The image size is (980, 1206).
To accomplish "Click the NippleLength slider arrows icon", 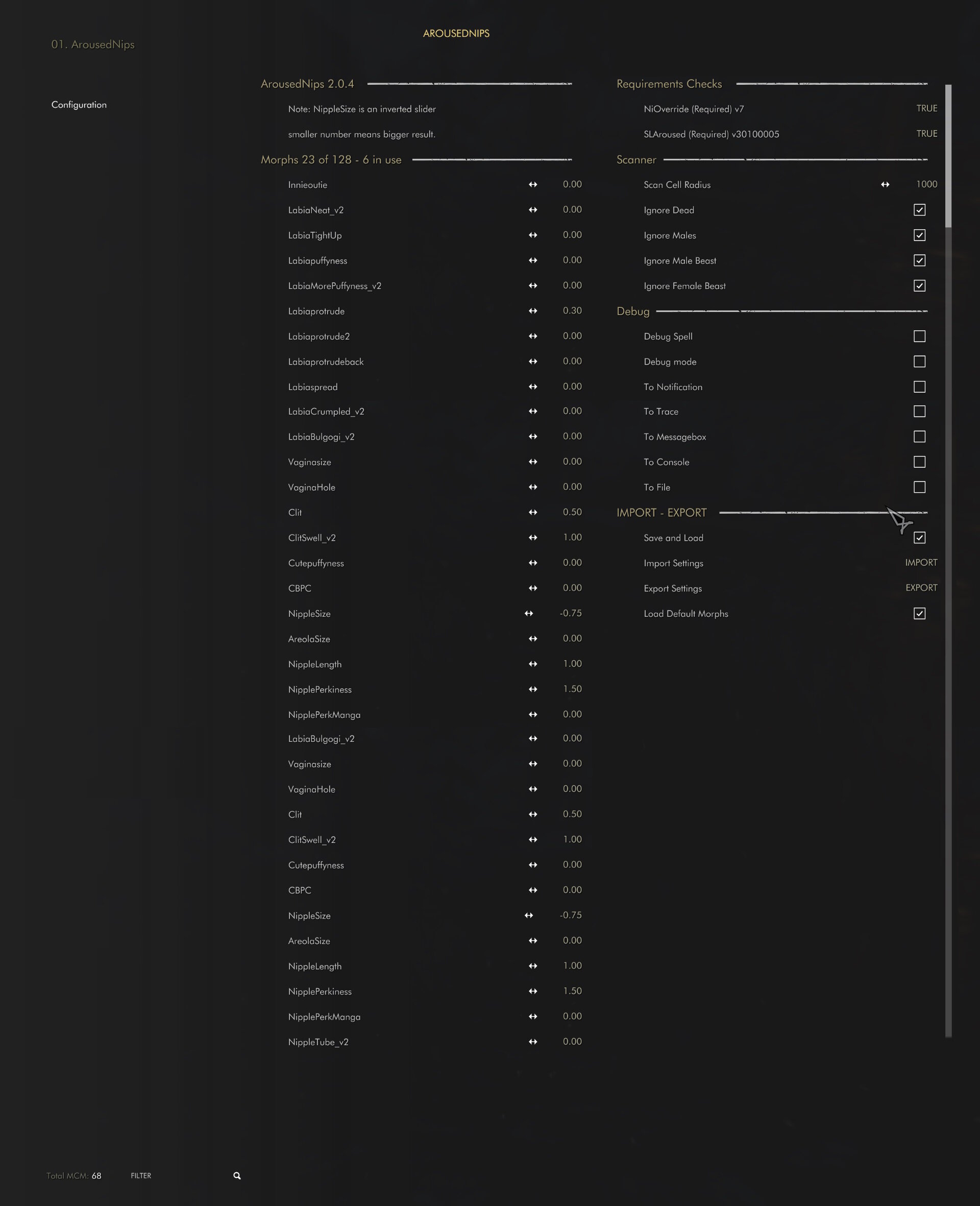I will click(x=532, y=663).
